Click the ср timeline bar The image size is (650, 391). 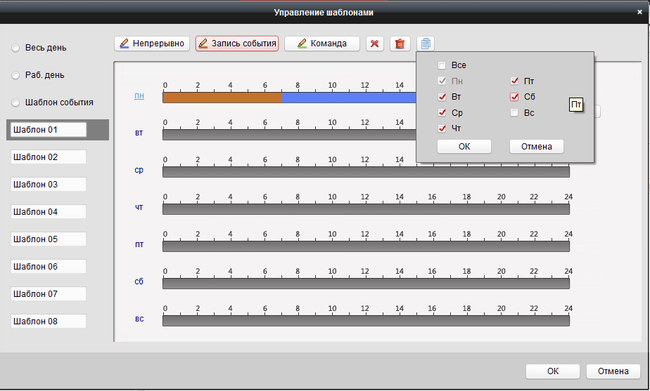click(x=366, y=172)
